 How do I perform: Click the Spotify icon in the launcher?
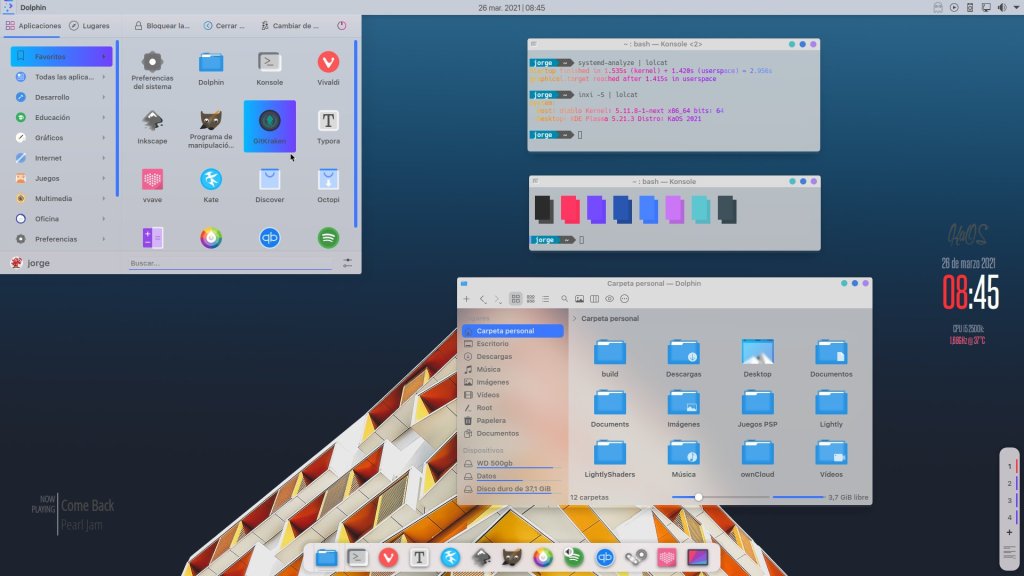tap(328, 238)
